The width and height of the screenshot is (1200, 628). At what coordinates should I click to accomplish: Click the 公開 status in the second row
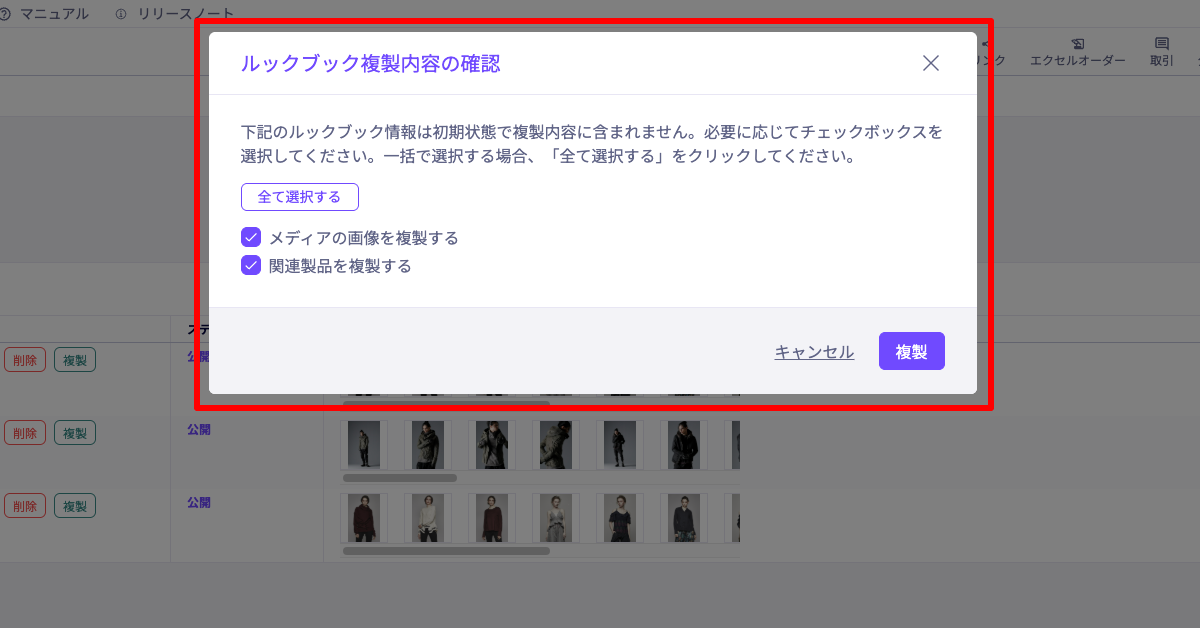click(199, 430)
